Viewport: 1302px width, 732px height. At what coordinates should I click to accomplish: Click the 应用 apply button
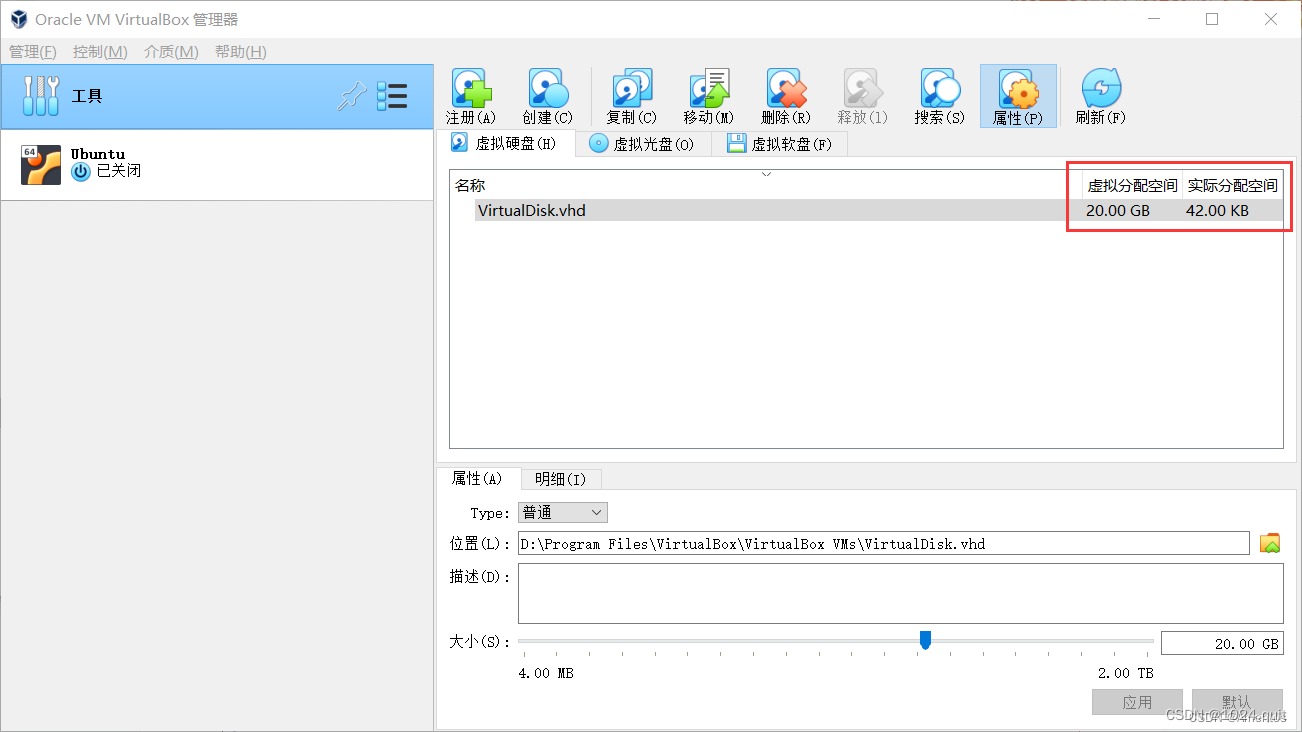(x=1137, y=702)
